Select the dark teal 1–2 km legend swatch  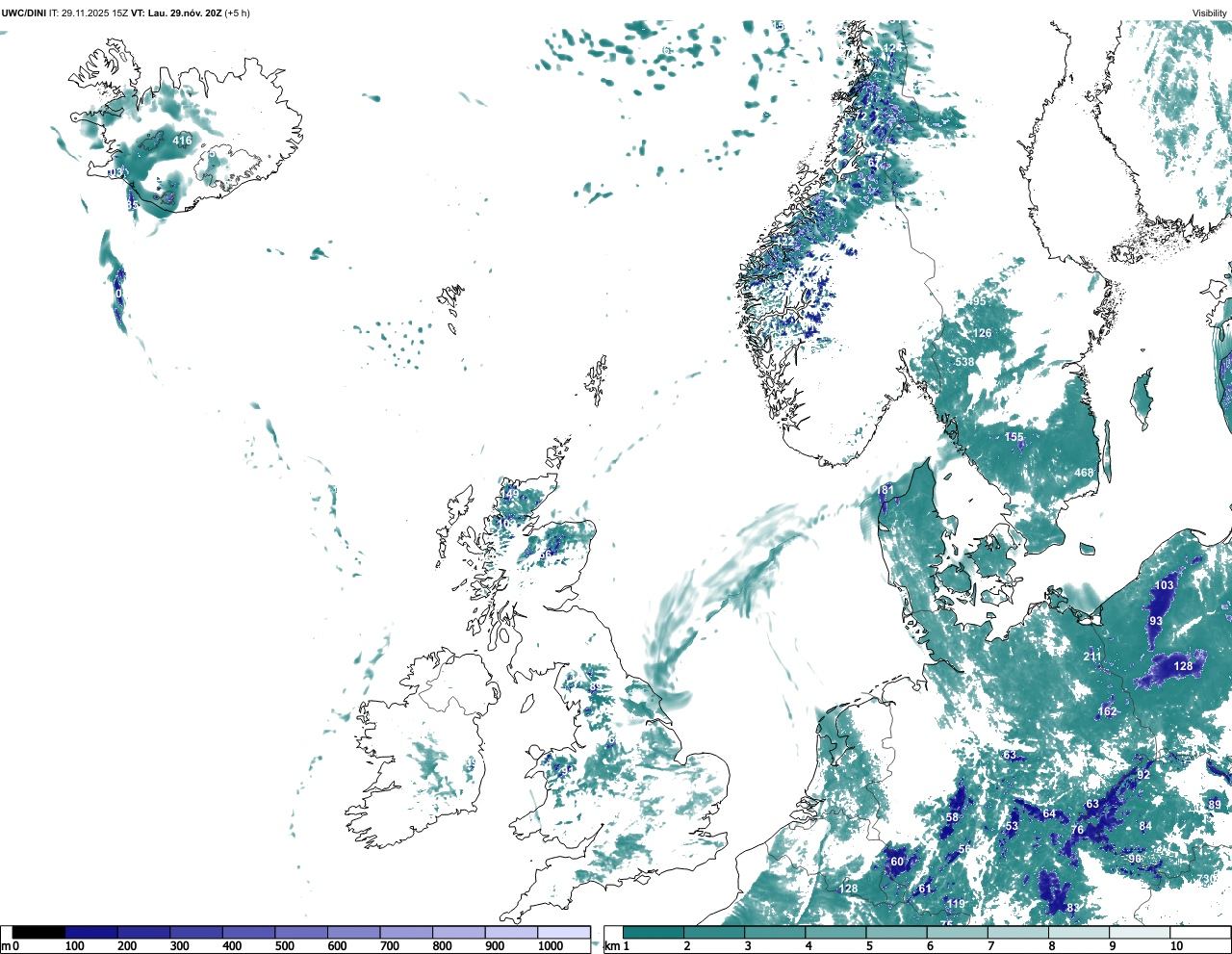[x=654, y=933]
